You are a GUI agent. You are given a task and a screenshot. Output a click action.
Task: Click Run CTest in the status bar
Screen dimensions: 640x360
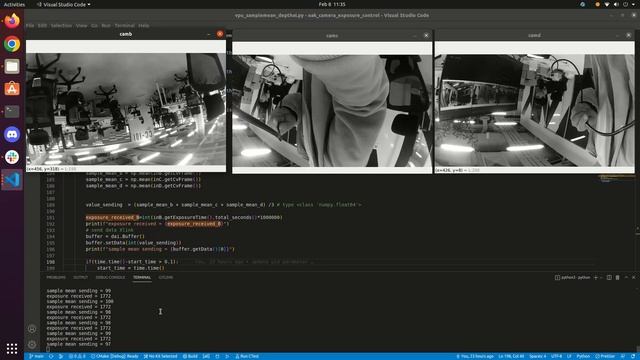(x=247, y=356)
